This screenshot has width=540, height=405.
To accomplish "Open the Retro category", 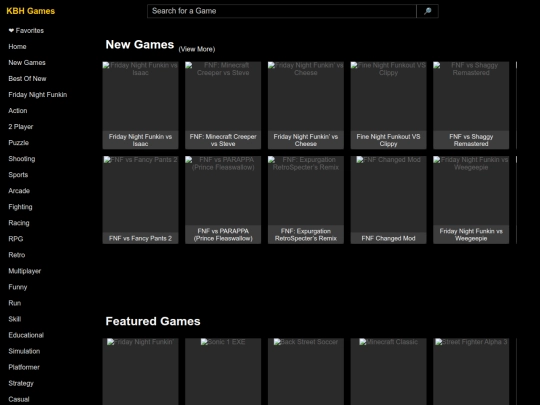I will click(17, 255).
